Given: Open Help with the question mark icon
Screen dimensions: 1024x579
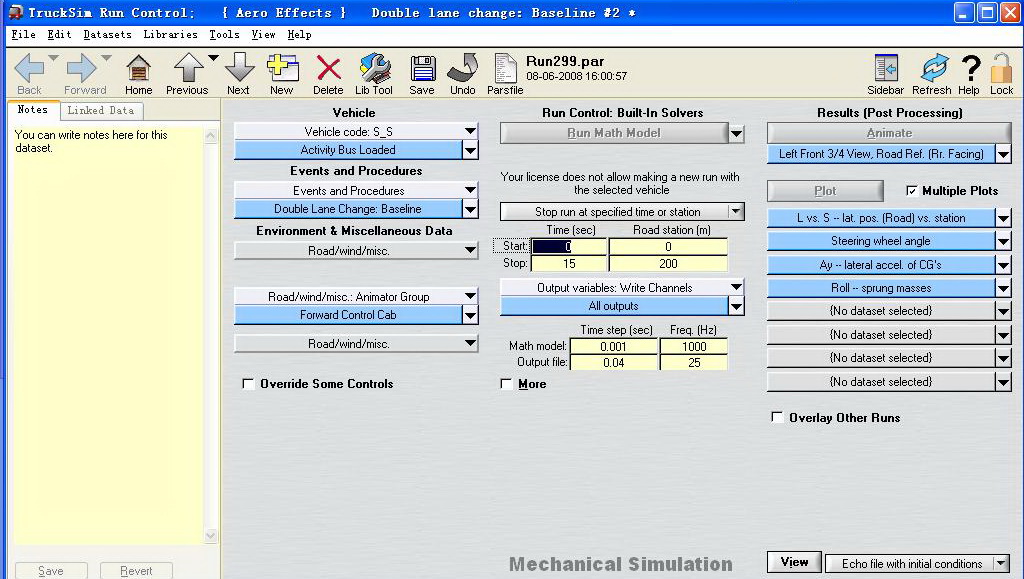Looking at the screenshot, I should point(970,68).
